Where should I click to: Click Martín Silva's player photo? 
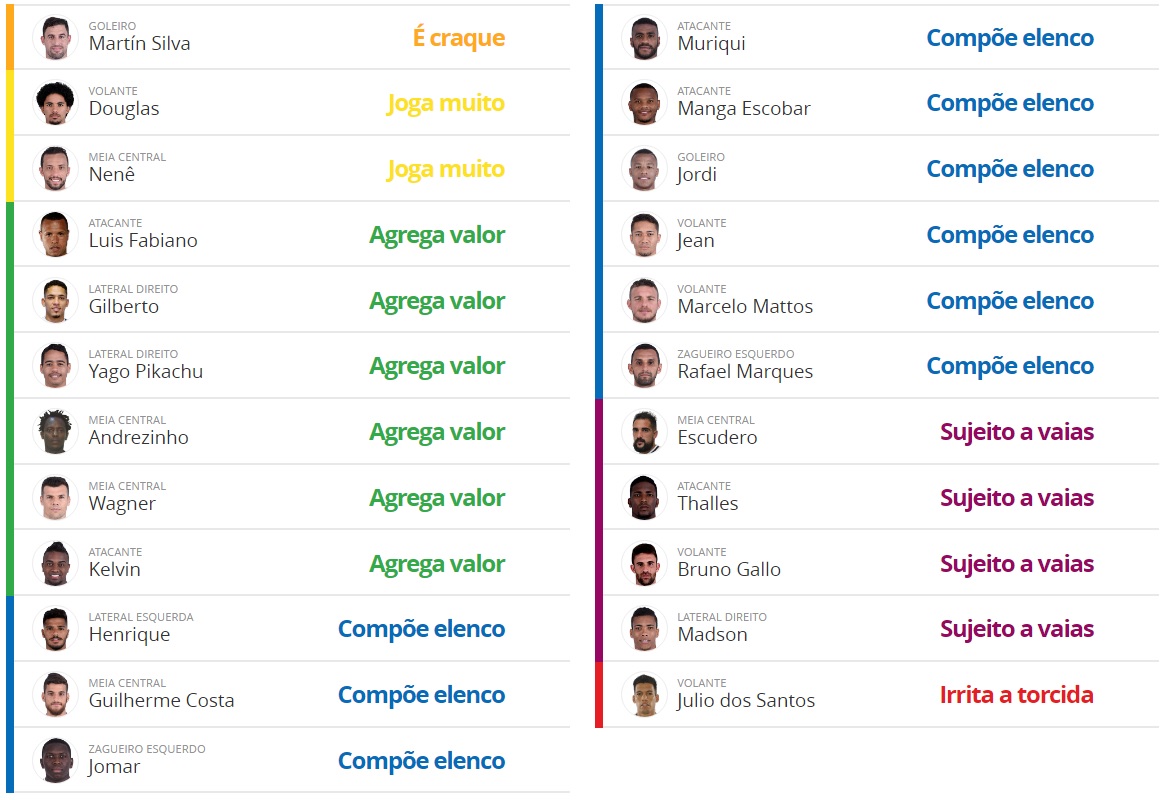click(x=54, y=38)
